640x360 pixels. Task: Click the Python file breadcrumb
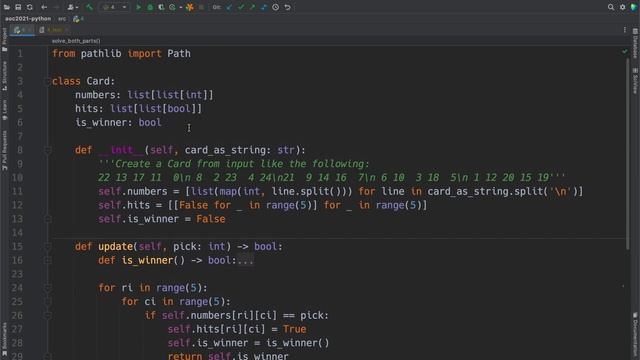point(78,19)
